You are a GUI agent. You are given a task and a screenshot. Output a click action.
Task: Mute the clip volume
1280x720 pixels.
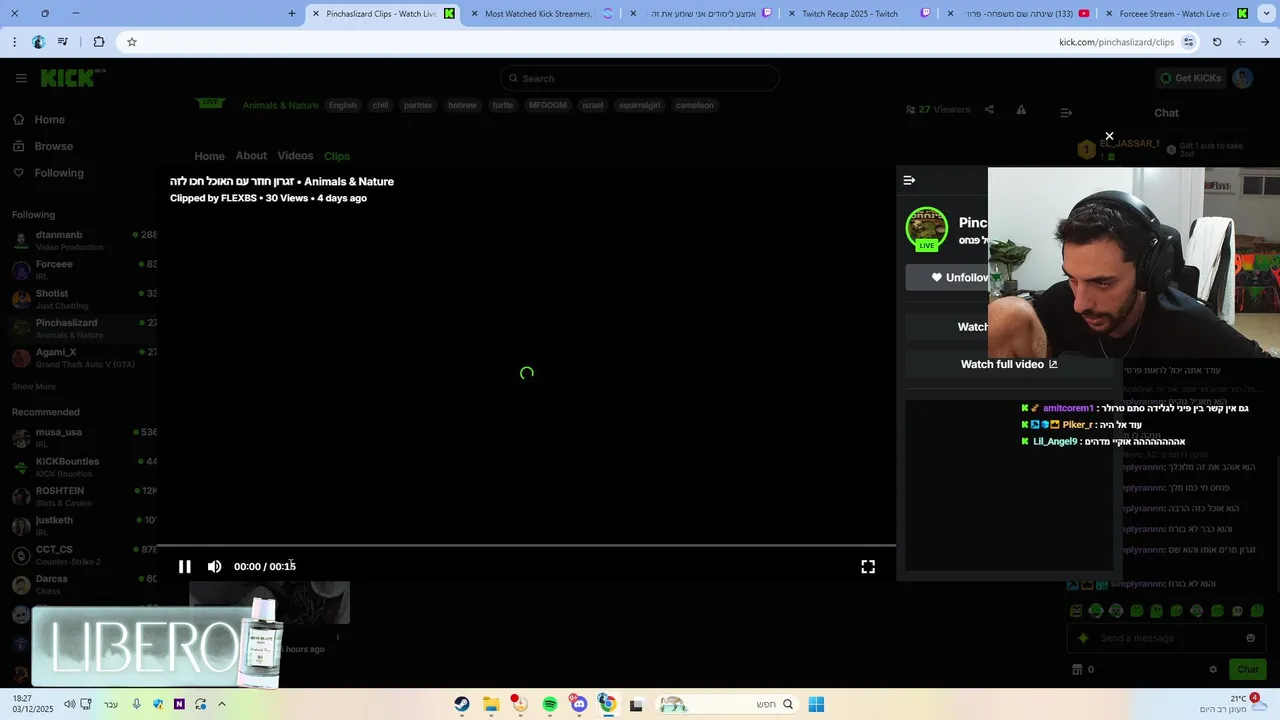214,566
